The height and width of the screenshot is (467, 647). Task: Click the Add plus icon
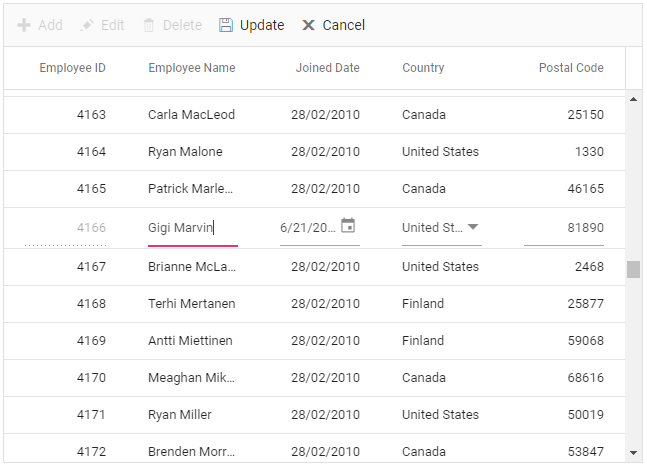click(x=24, y=25)
